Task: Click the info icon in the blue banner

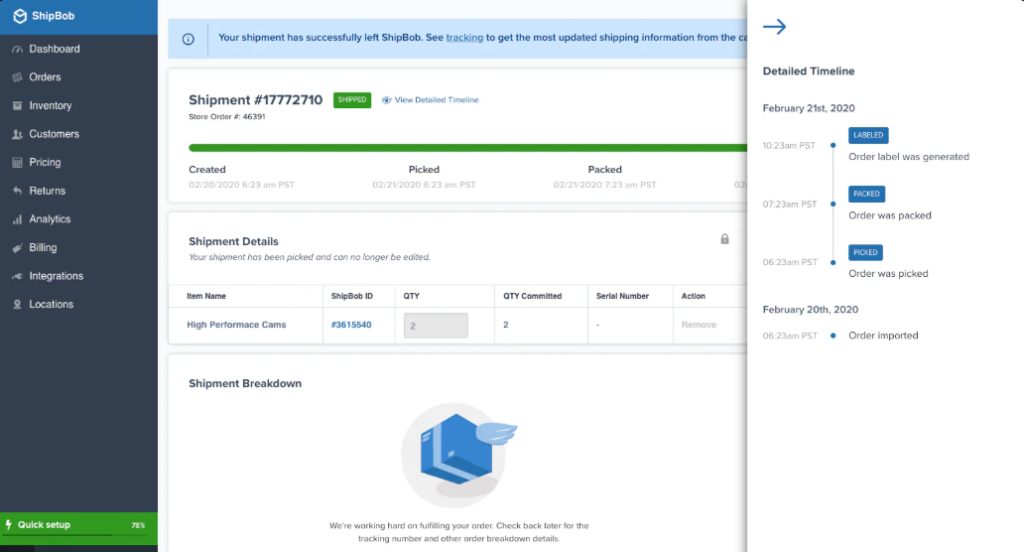Action: pos(188,39)
